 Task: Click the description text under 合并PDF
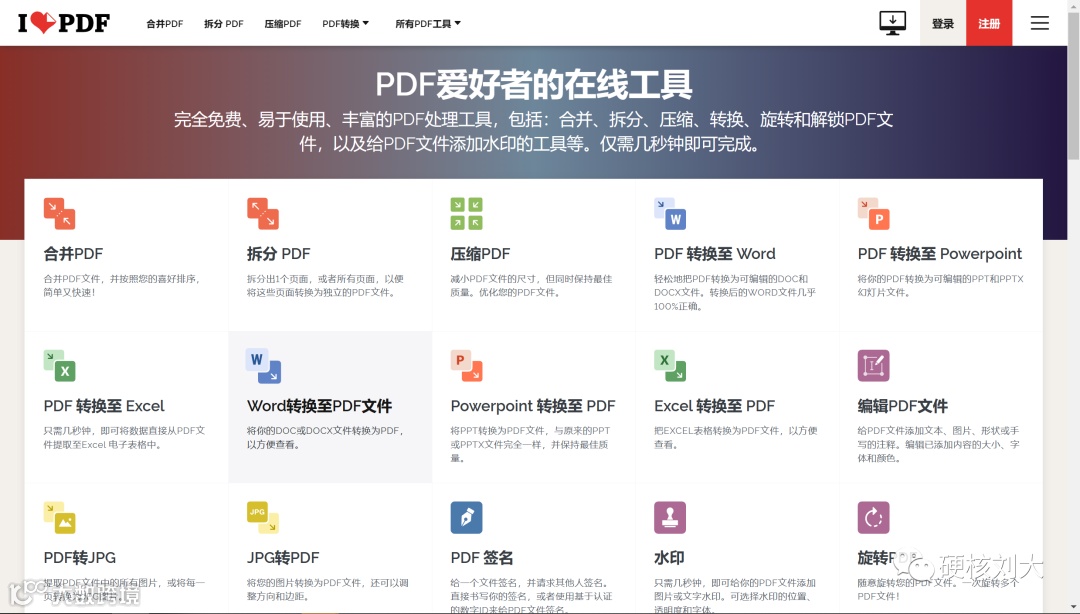tap(122, 285)
